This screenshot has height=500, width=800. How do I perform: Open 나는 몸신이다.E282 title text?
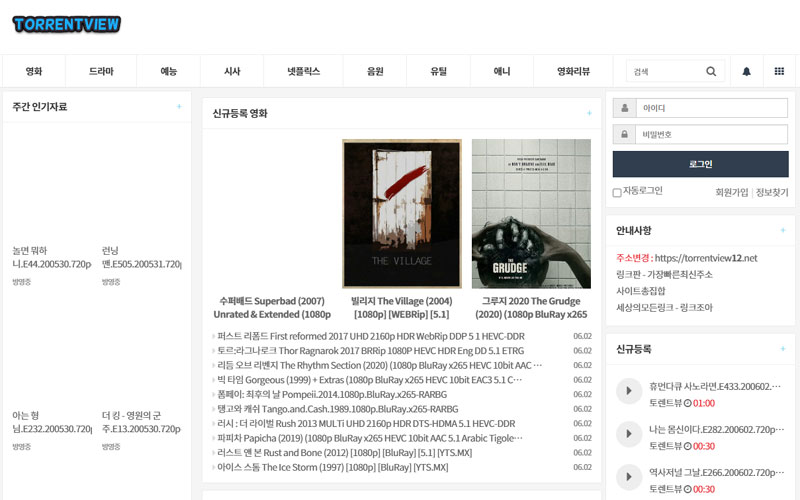[x=716, y=429]
